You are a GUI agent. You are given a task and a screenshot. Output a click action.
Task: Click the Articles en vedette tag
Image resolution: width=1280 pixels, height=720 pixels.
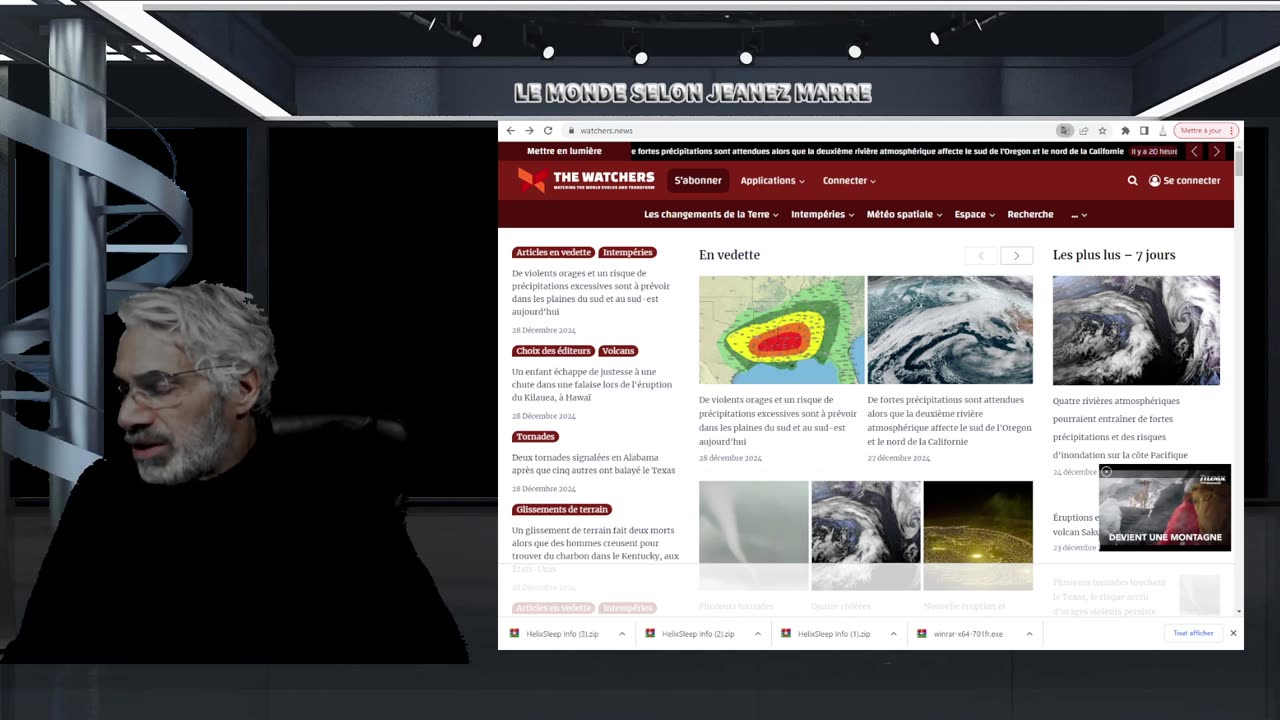click(x=554, y=253)
